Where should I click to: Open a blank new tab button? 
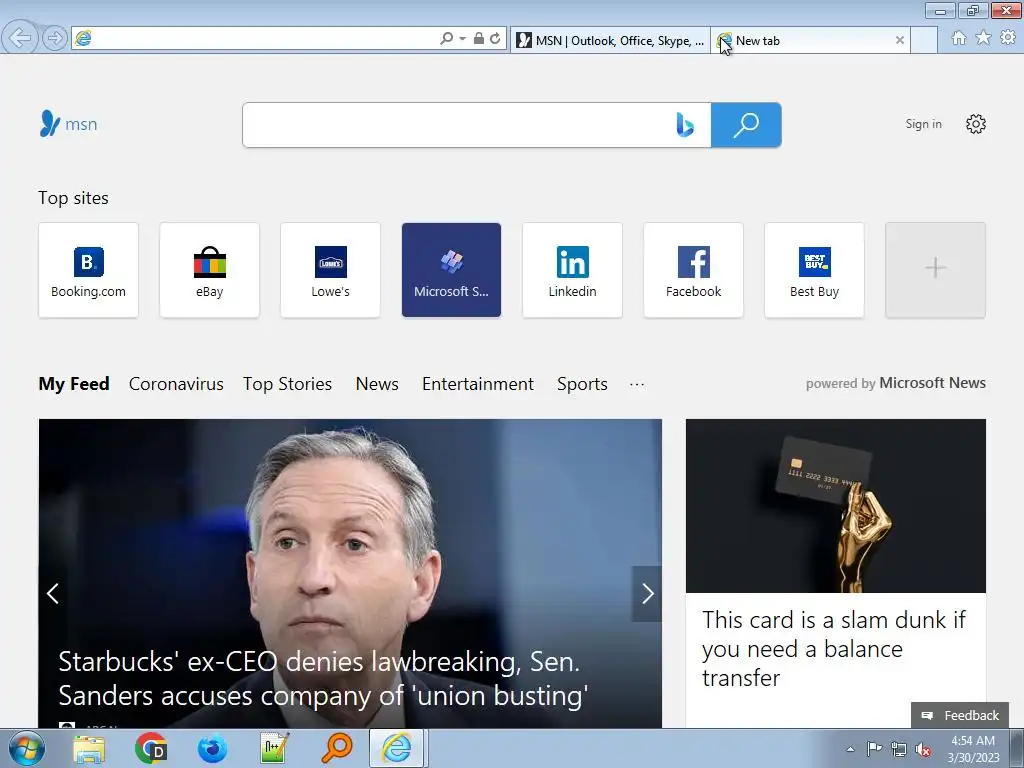tap(923, 40)
